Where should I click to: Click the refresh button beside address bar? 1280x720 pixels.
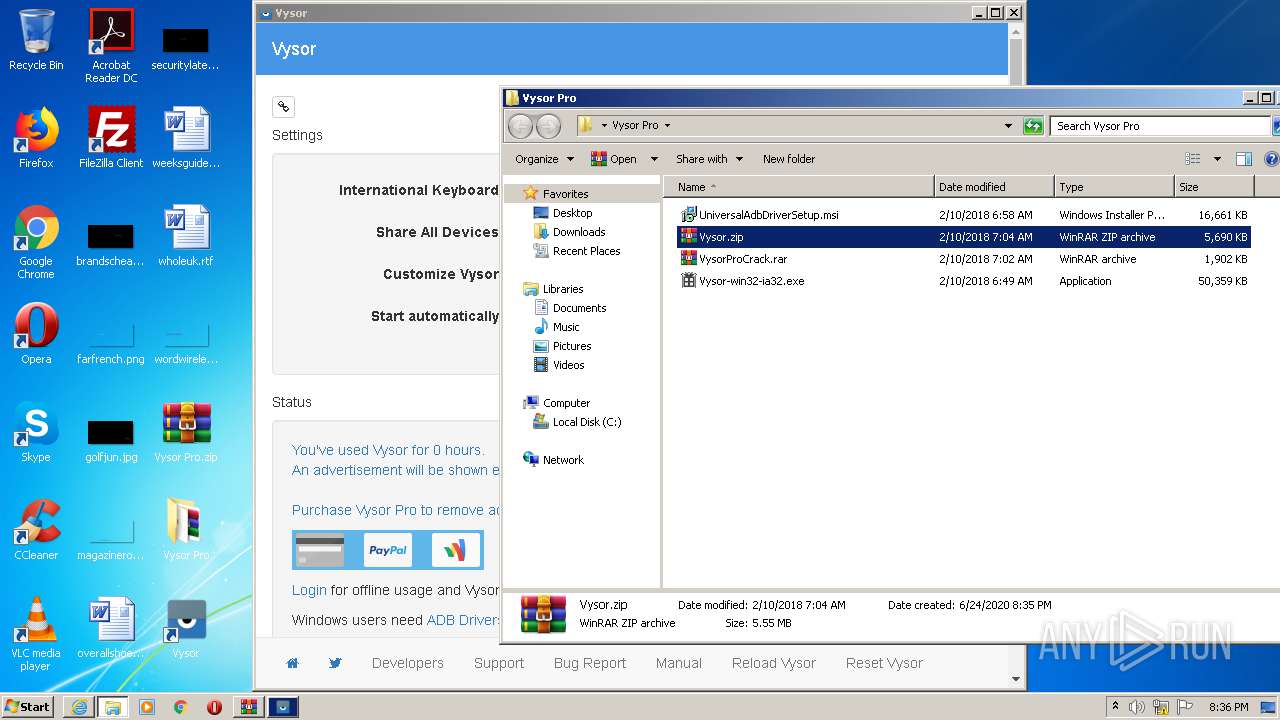coord(1033,126)
